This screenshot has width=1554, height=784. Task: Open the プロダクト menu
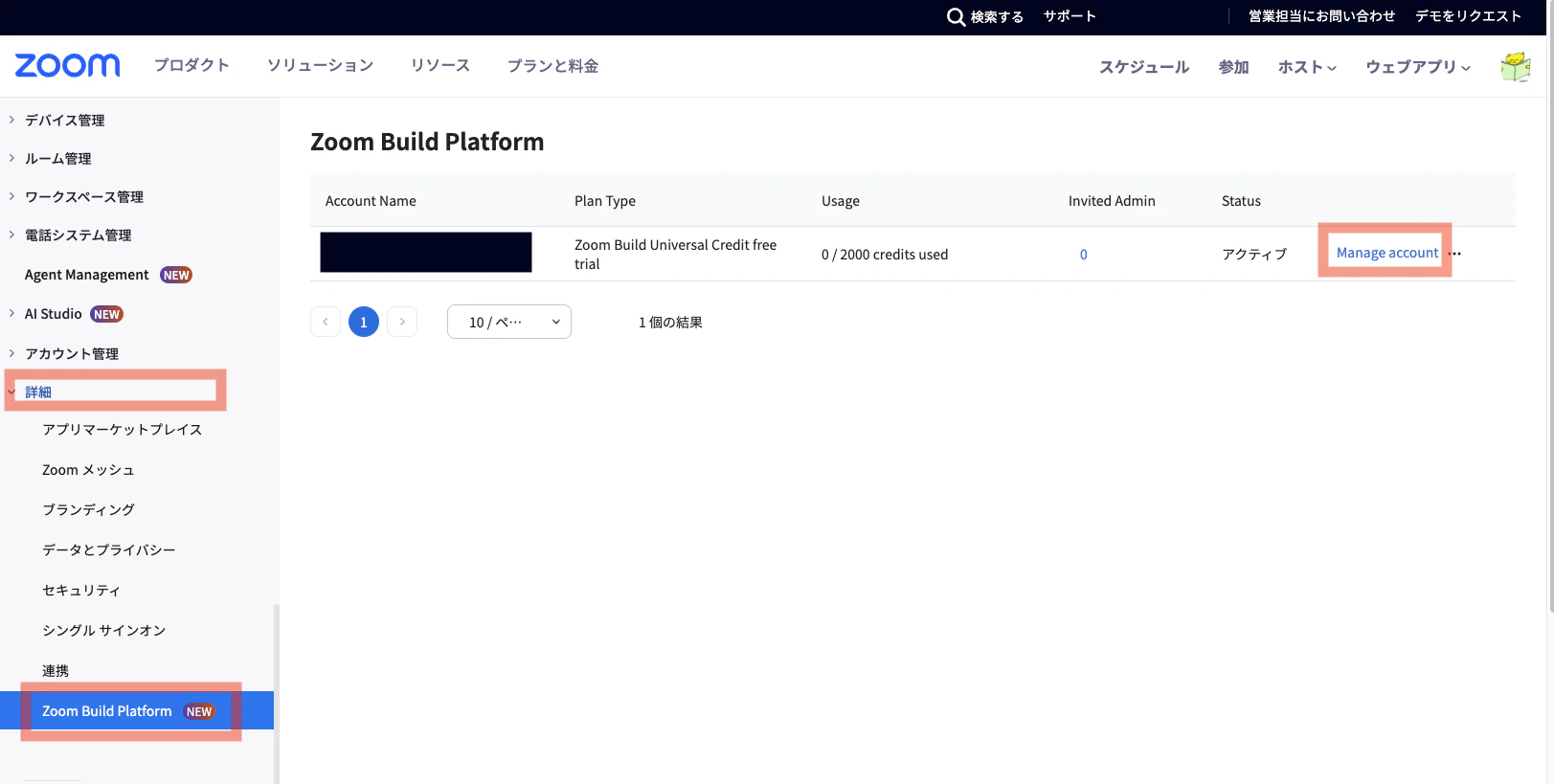(191, 65)
